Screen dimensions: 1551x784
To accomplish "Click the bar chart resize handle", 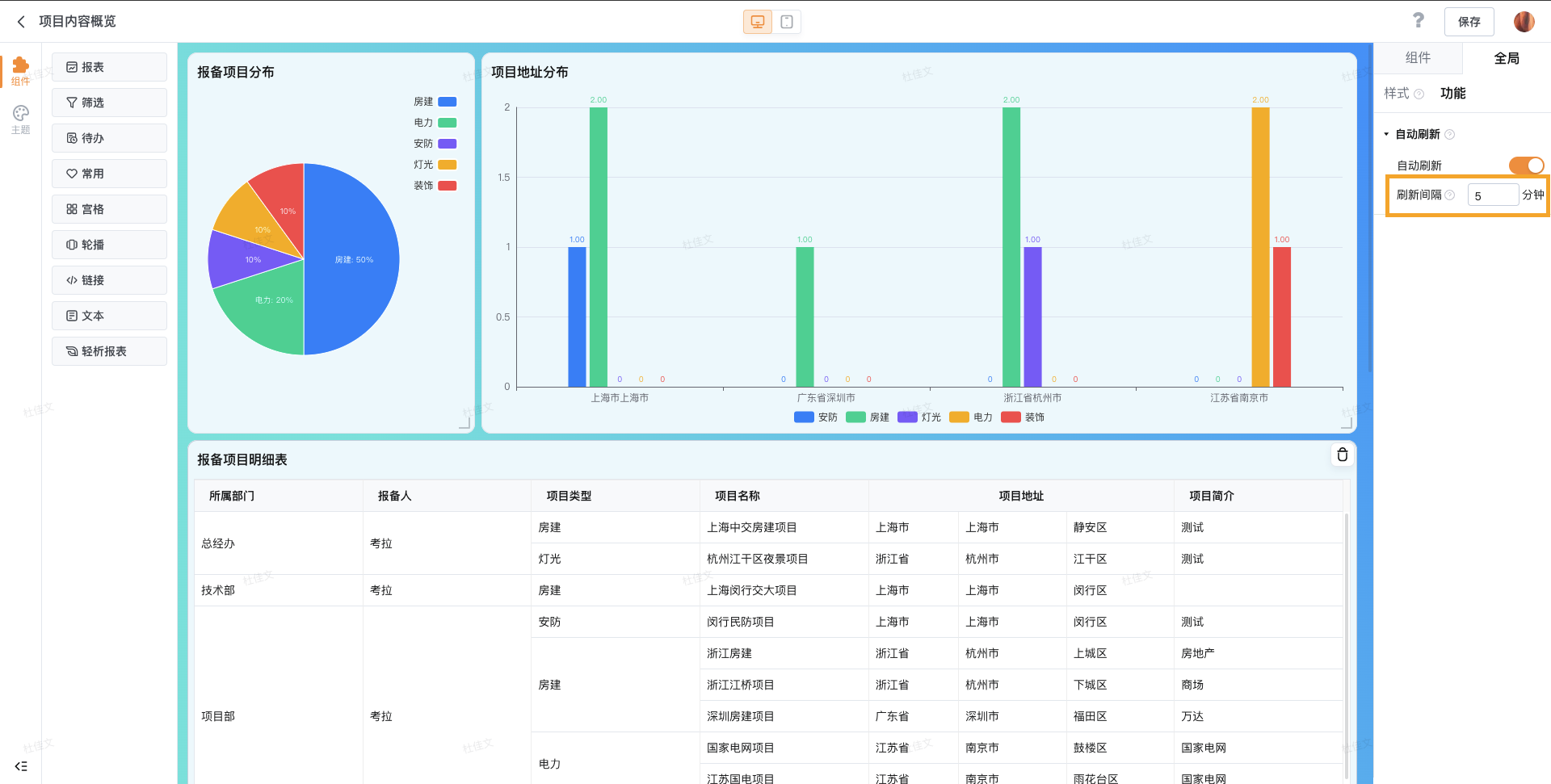I will (x=1346, y=423).
